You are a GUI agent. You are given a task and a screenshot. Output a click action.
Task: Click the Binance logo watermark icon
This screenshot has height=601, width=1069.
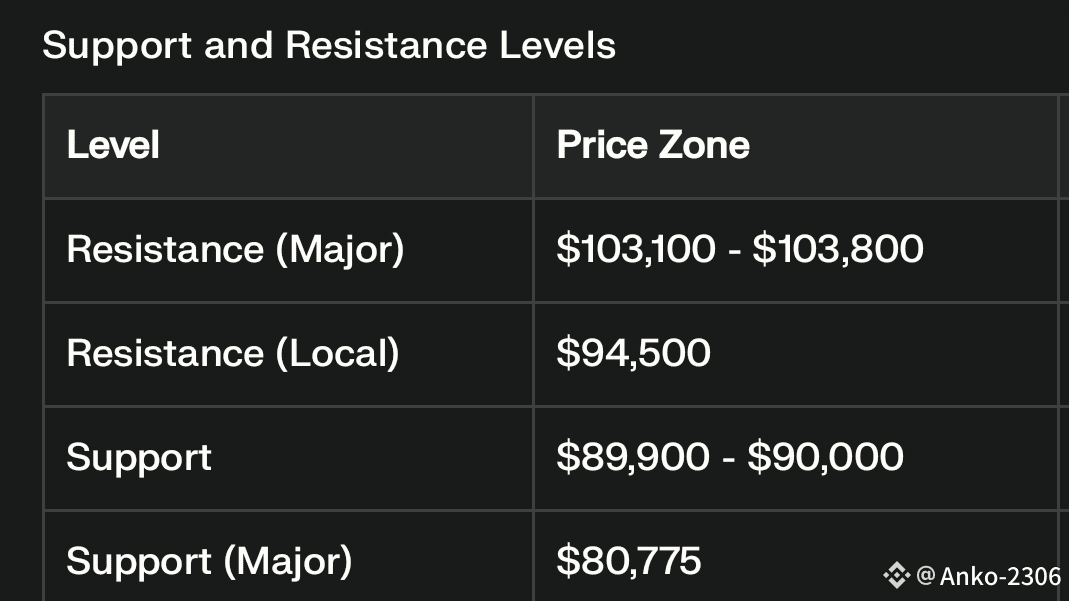897,575
